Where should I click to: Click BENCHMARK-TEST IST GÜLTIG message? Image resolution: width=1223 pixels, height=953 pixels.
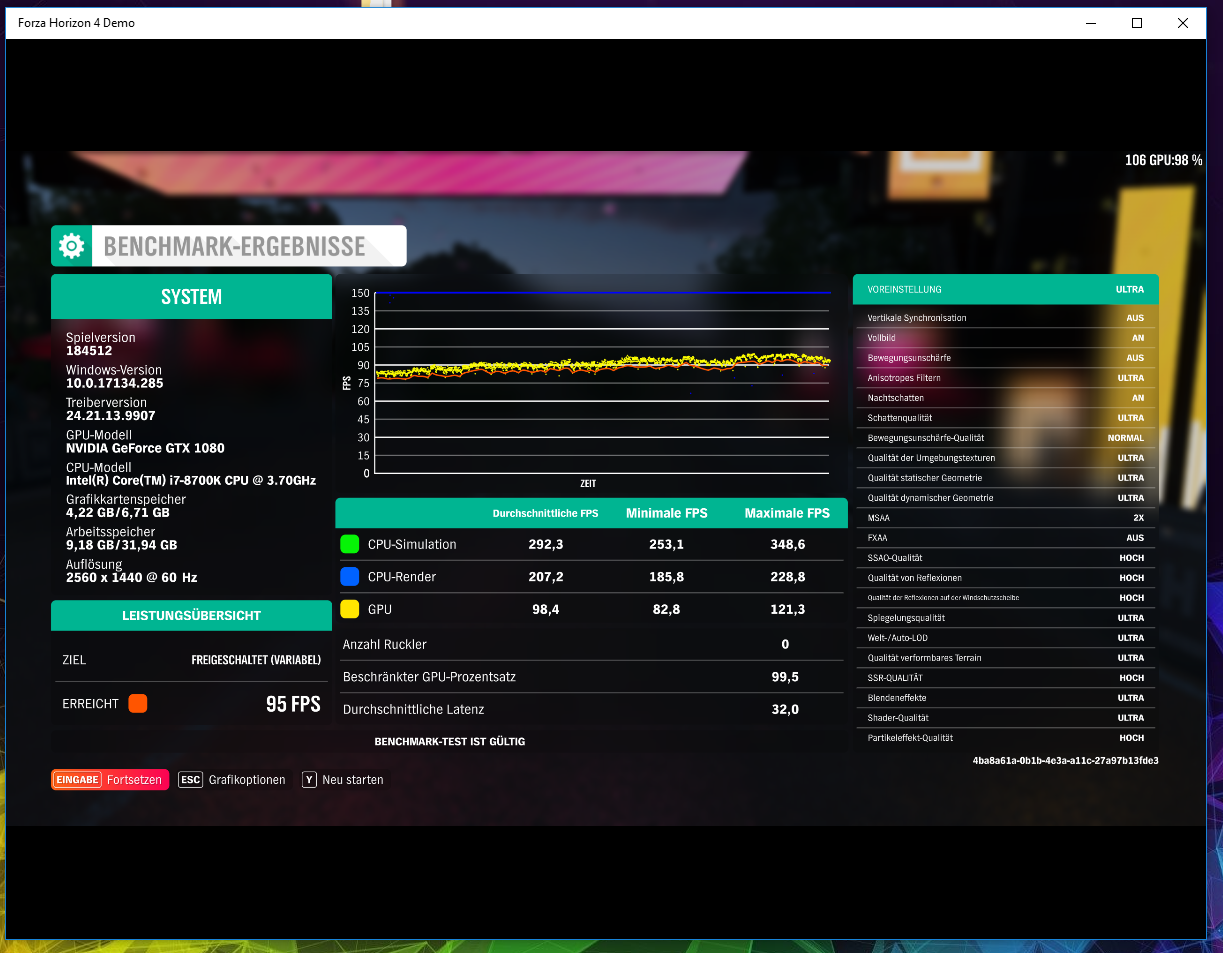pyautogui.click(x=450, y=742)
